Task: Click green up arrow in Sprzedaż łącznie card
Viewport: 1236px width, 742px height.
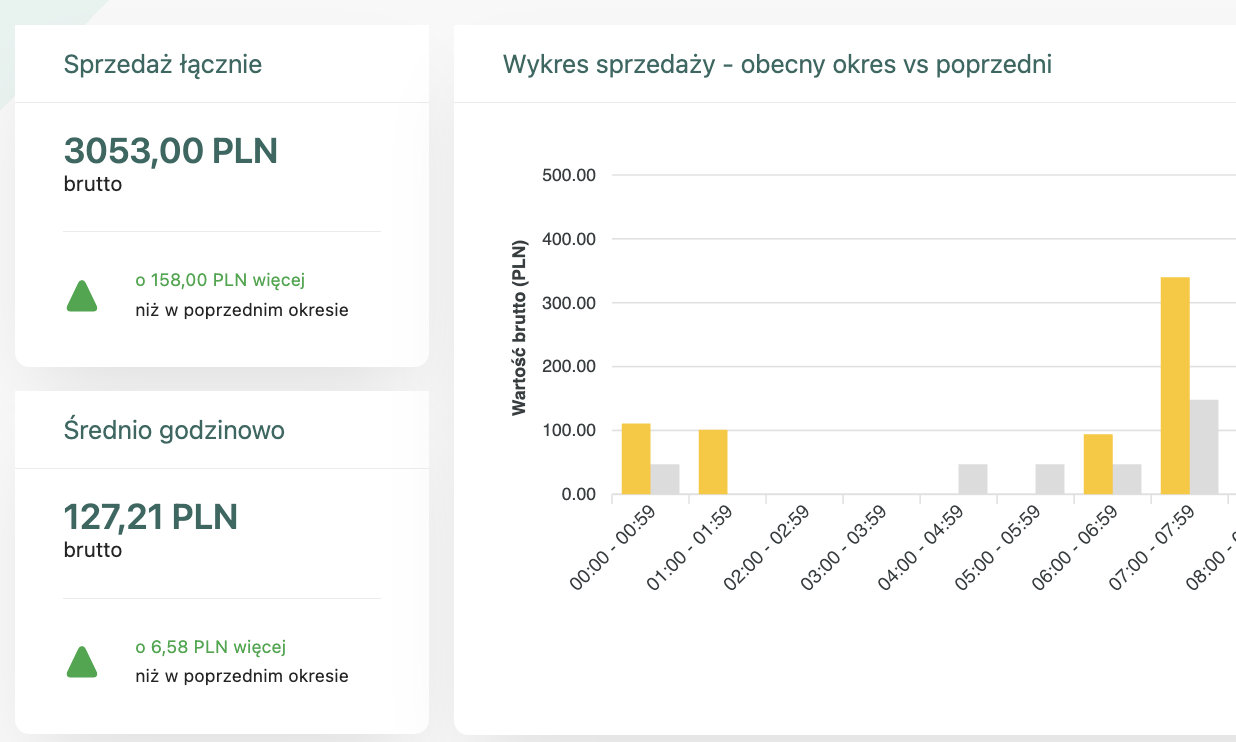Action: [82, 296]
